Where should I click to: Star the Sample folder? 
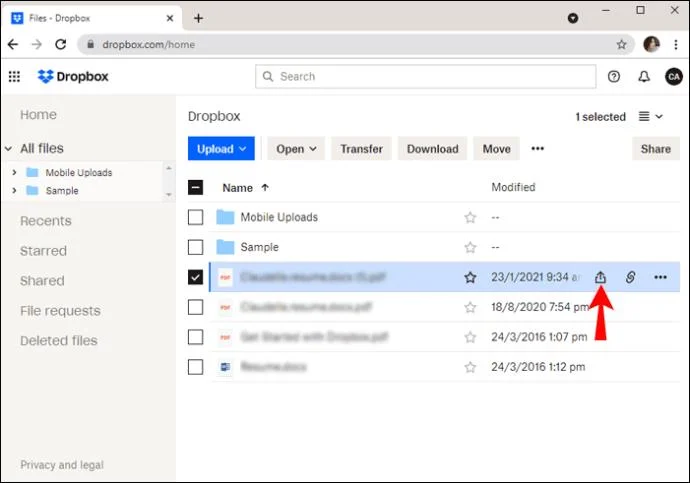(x=470, y=247)
